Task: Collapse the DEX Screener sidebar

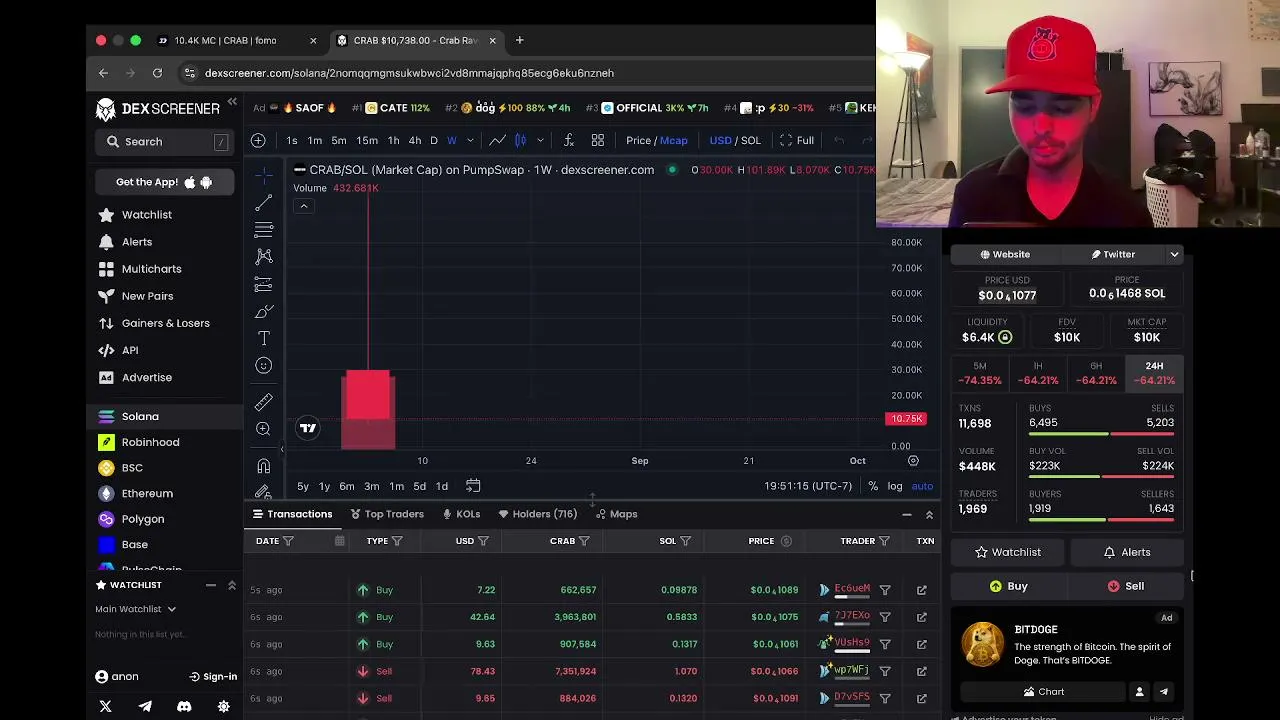Action: [x=232, y=102]
